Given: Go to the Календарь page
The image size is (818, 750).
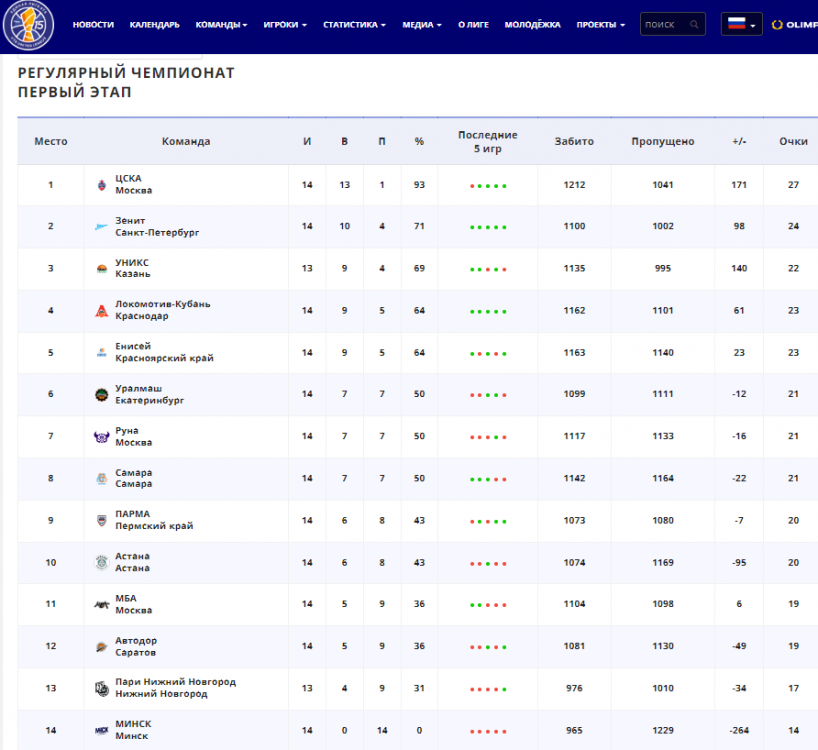Looking at the screenshot, I should click(x=154, y=25).
